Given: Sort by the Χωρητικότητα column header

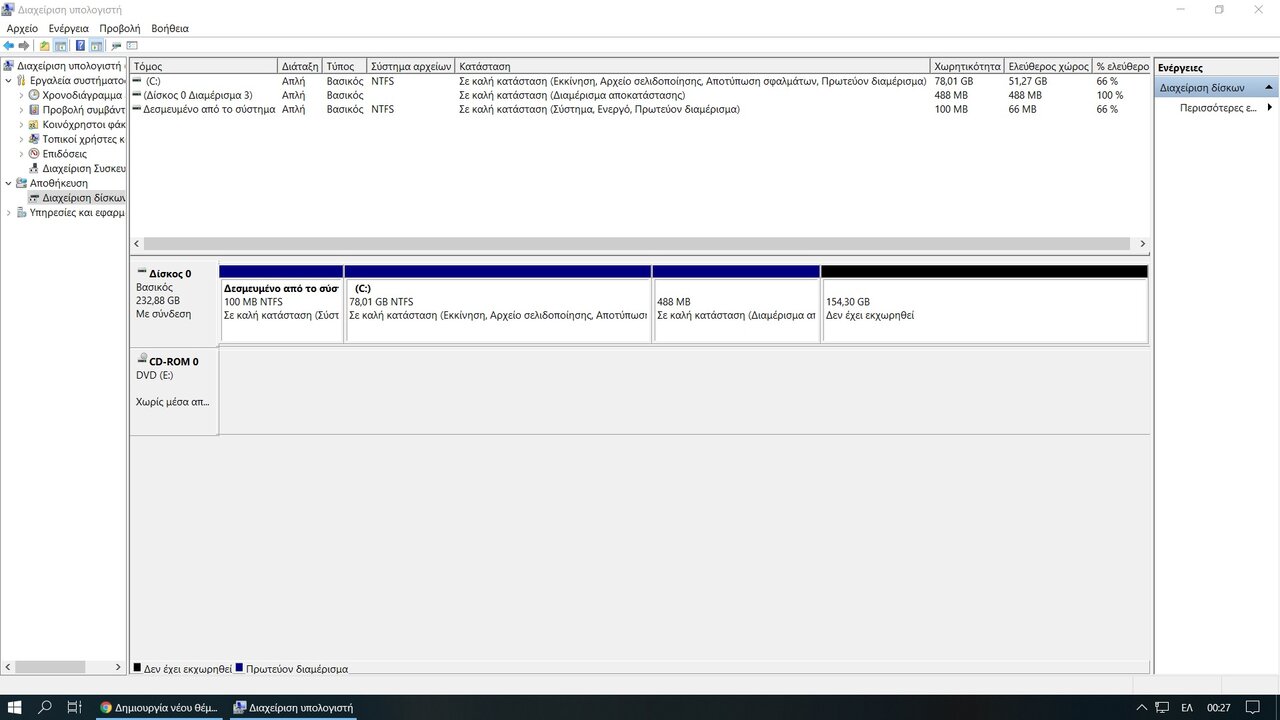Looking at the screenshot, I should [x=967, y=66].
